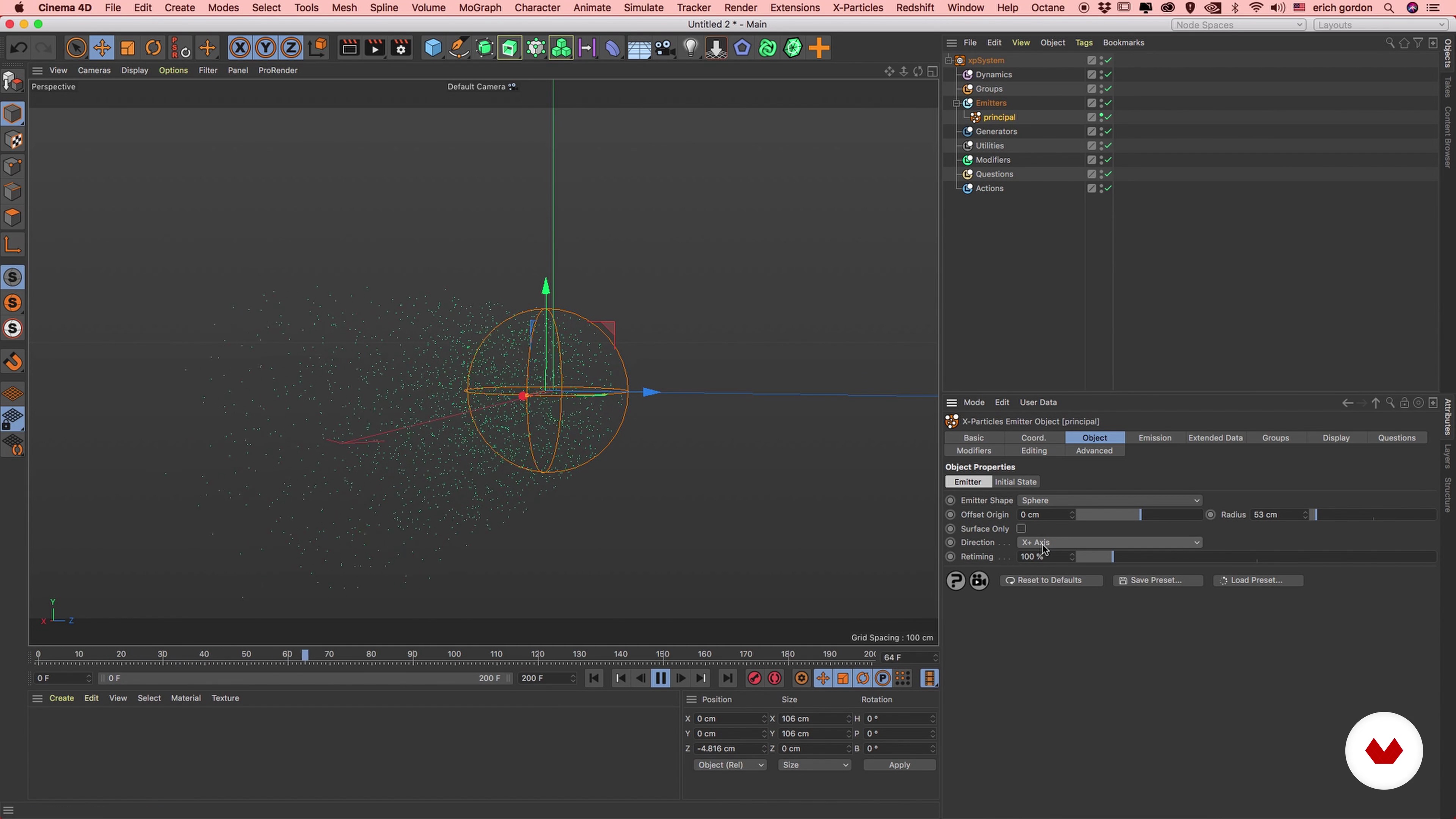
Task: Switch to Texture mode checkerboard icon
Action: pos(13,140)
